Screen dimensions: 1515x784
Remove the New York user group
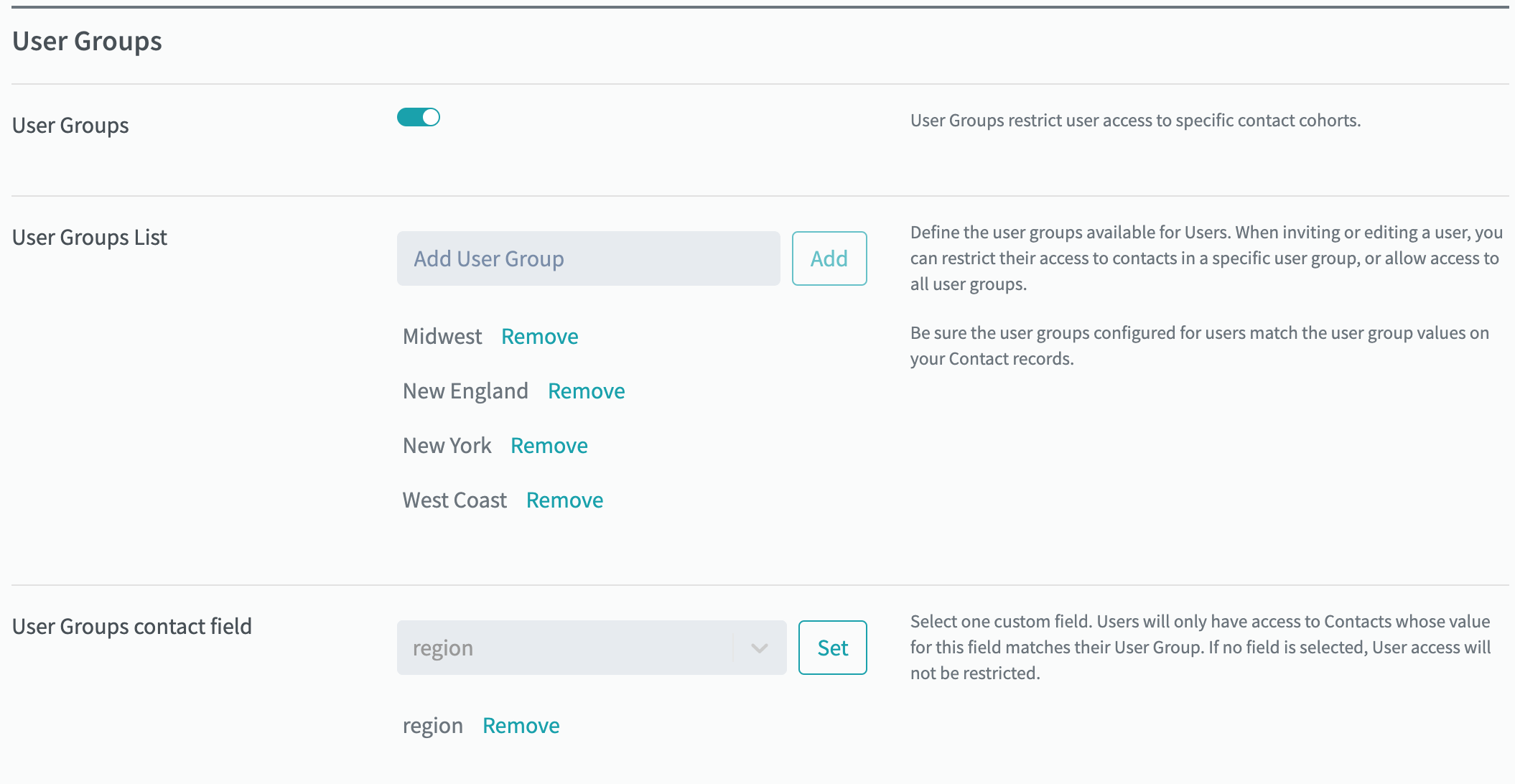click(x=549, y=445)
